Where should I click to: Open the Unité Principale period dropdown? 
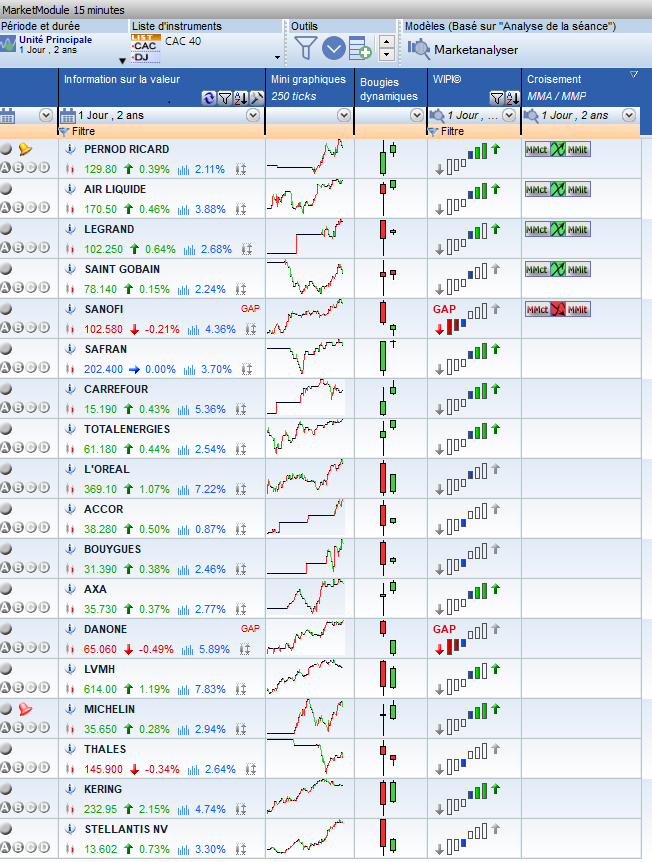point(123,60)
